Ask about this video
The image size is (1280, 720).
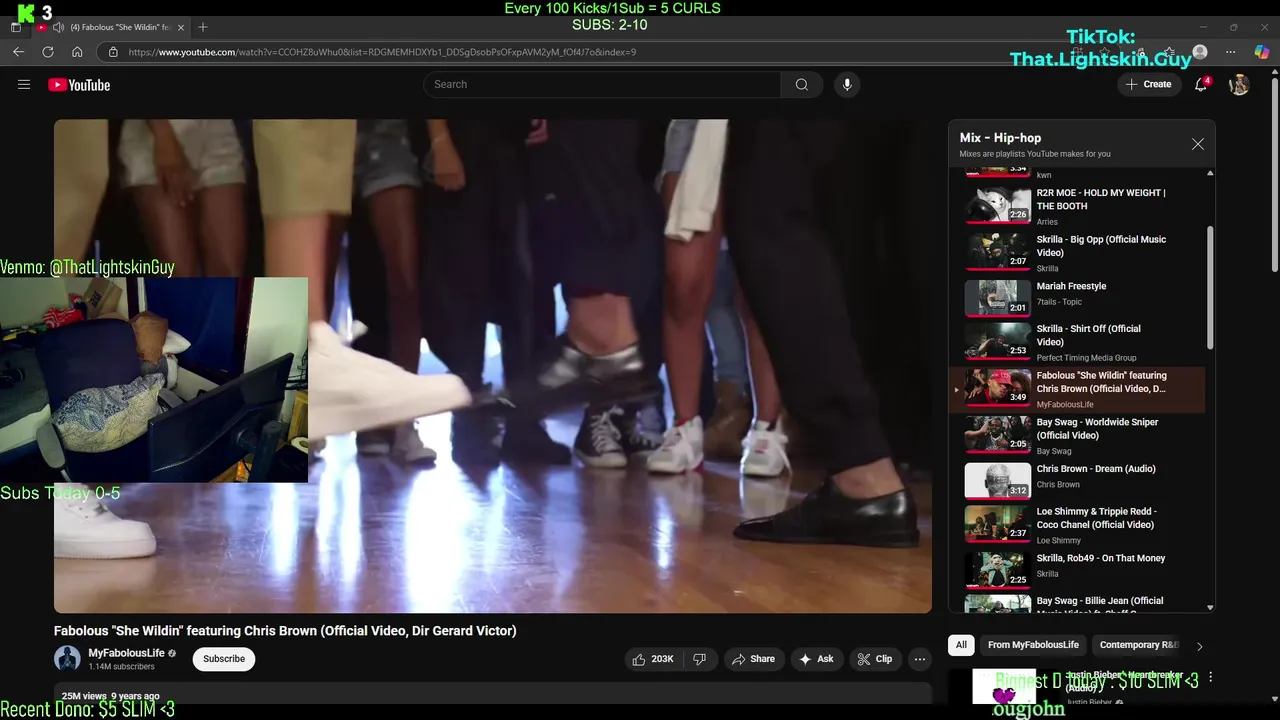816,659
